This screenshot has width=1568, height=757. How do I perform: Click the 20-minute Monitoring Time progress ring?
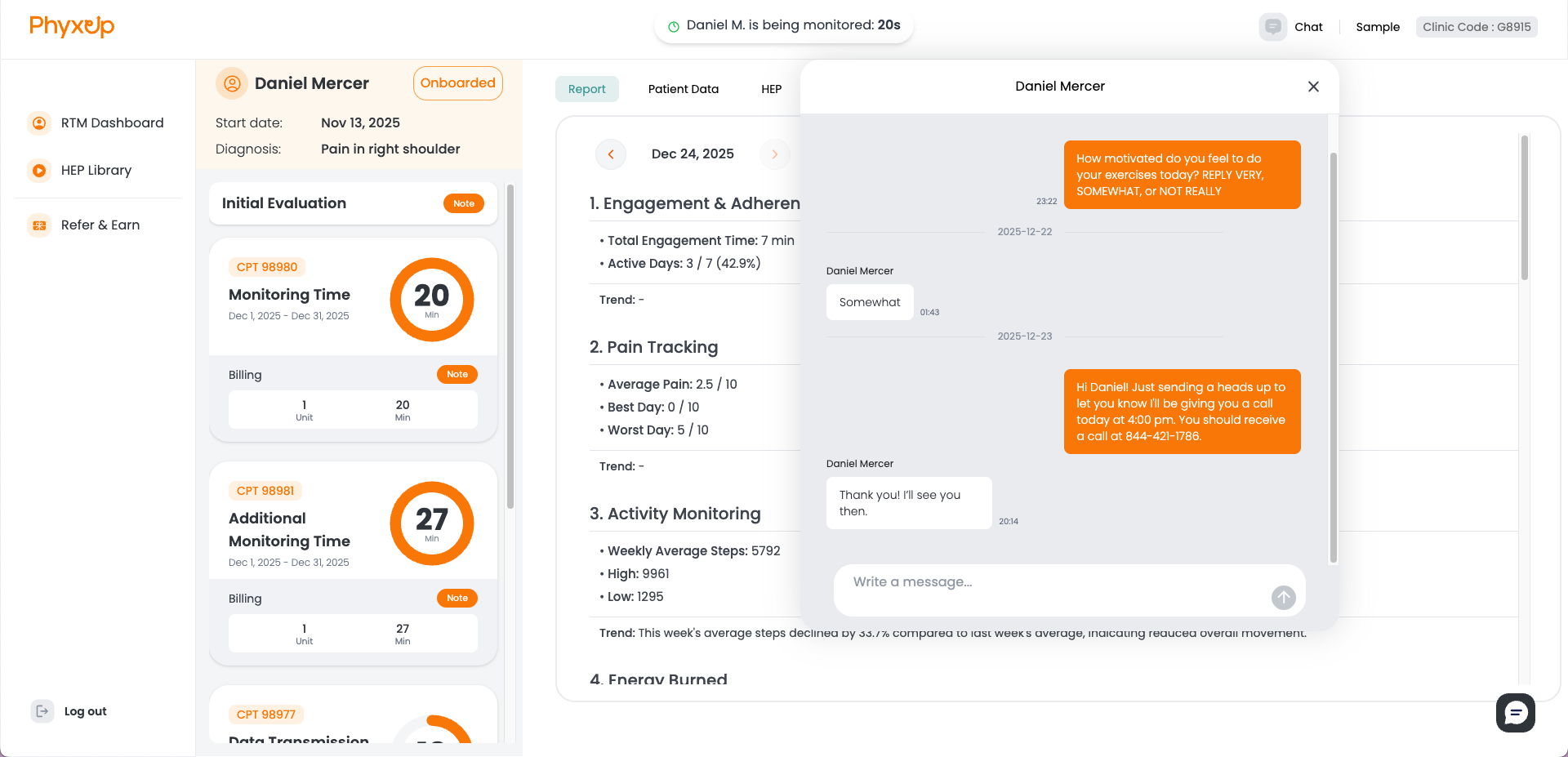click(x=432, y=299)
